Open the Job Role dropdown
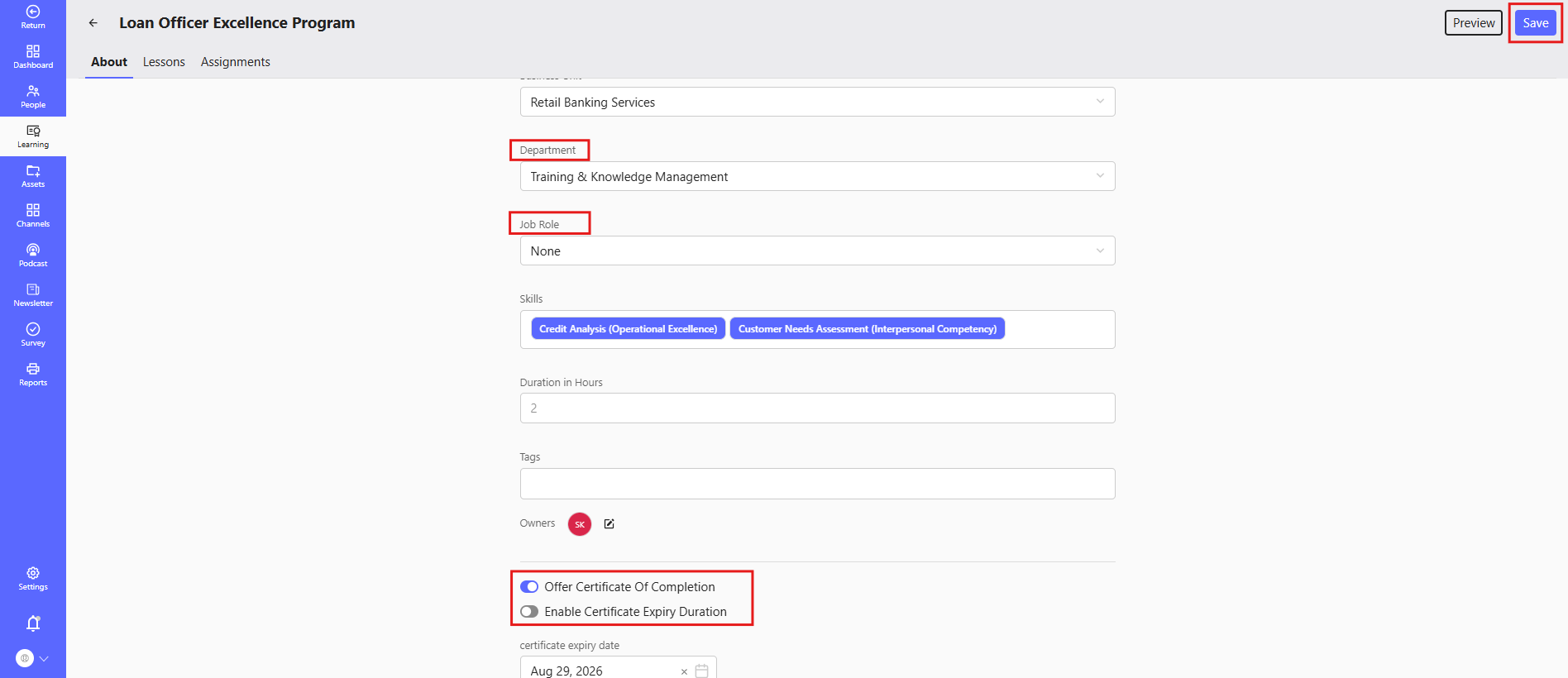 coord(817,251)
